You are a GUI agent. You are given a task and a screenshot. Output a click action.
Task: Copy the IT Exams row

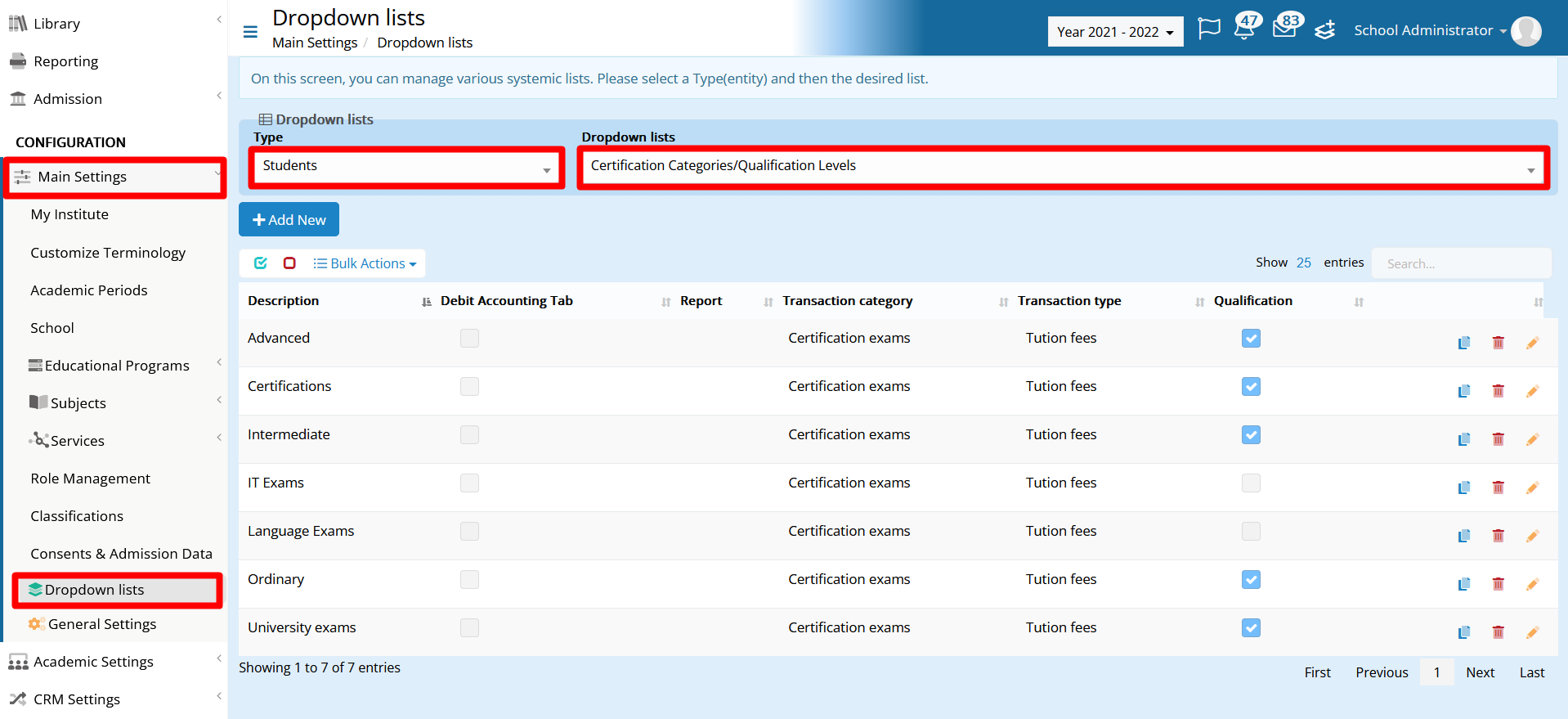pos(1464,488)
